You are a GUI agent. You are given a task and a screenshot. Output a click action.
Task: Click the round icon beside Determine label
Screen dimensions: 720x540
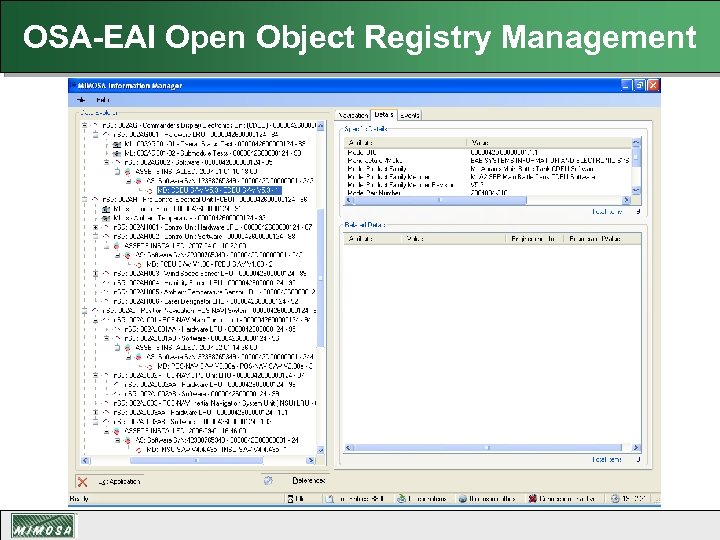pos(268,481)
